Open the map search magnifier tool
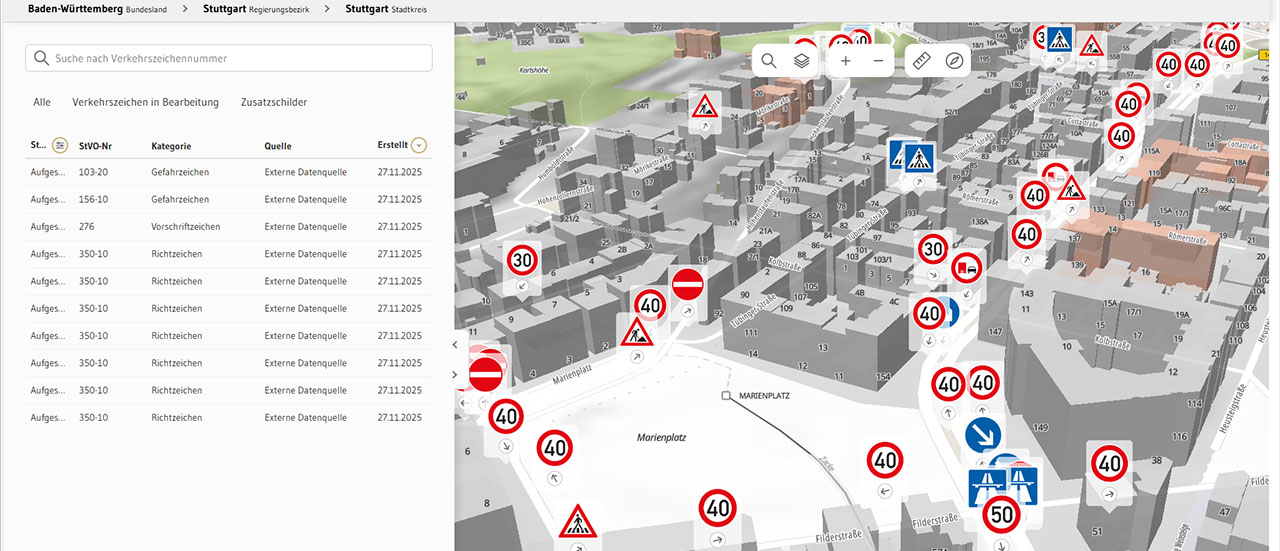The image size is (1280, 551). 769,60
